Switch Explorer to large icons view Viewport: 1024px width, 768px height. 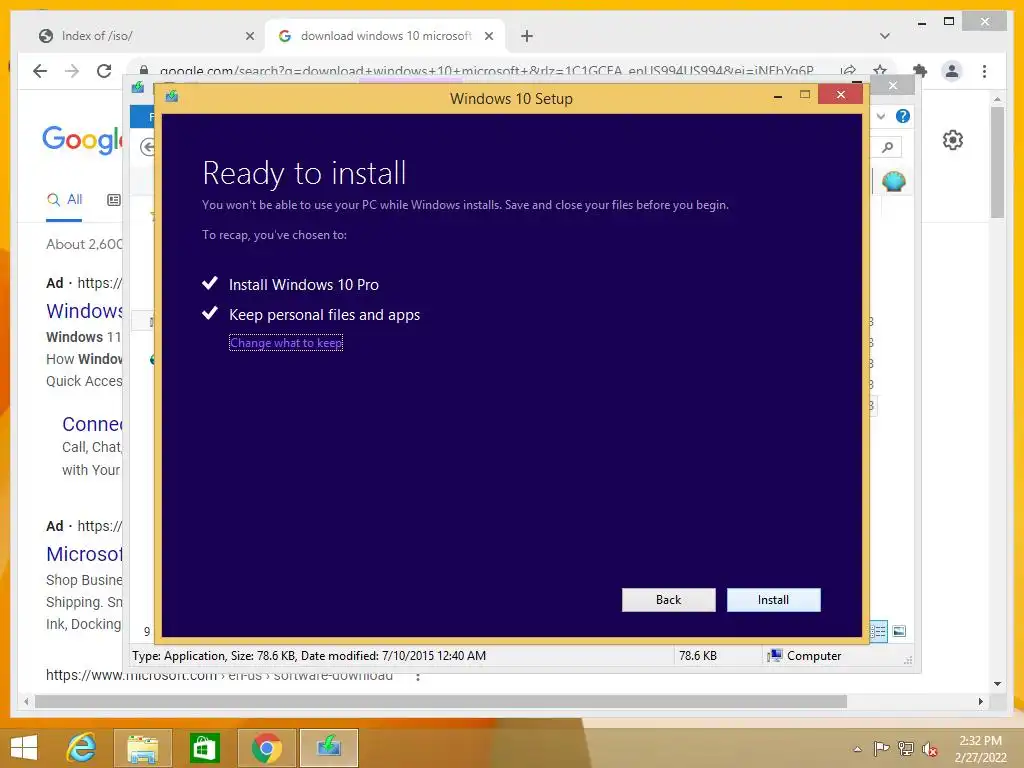(899, 631)
